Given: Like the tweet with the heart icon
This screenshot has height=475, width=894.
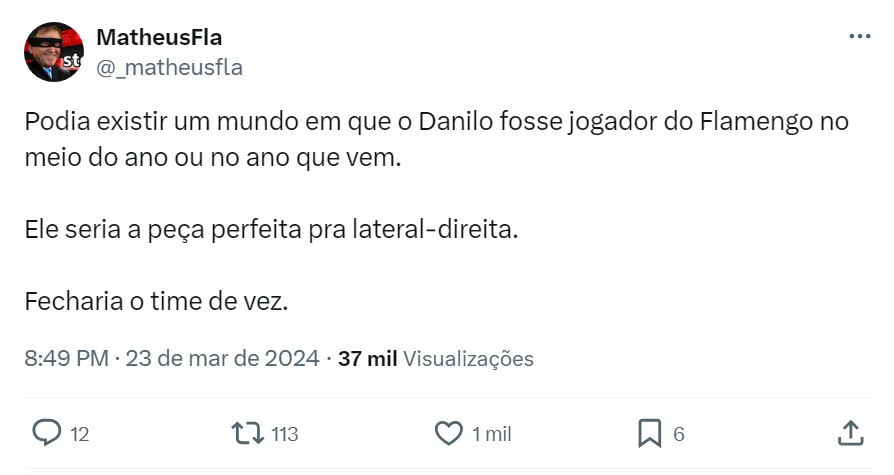Looking at the screenshot, I should (450, 433).
